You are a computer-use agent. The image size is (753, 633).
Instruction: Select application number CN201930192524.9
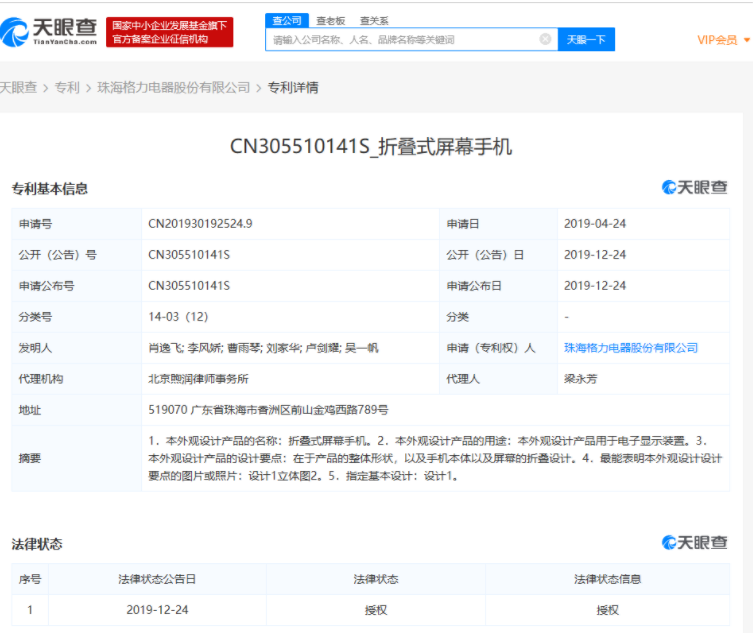click(200, 224)
